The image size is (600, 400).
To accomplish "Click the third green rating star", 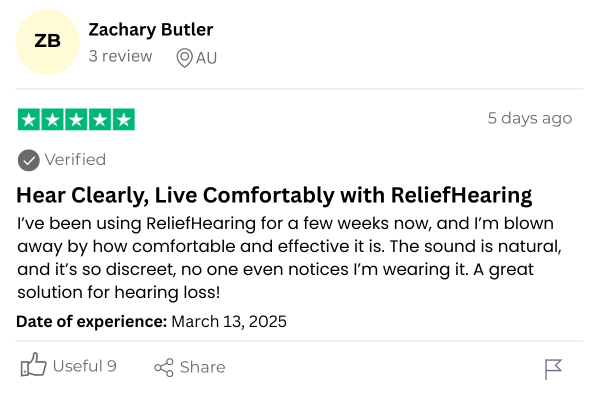I will (x=76, y=119).
